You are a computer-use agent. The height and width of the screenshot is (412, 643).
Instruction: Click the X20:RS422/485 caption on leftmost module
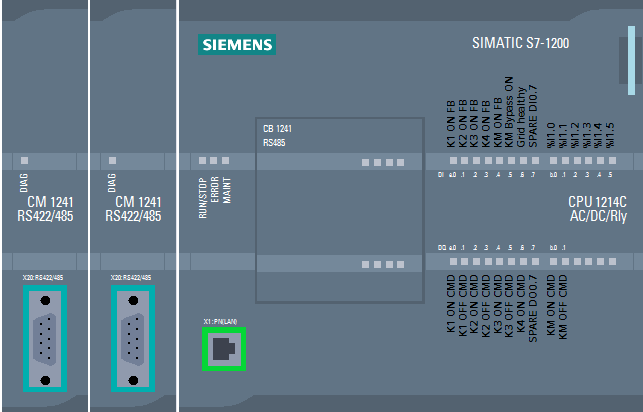point(43,278)
